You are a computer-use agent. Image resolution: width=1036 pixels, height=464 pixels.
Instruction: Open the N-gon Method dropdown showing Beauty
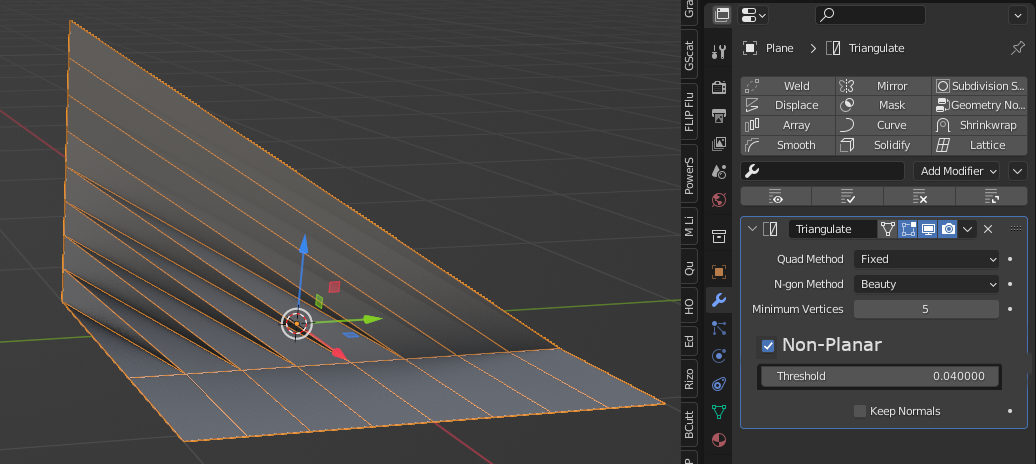(926, 284)
